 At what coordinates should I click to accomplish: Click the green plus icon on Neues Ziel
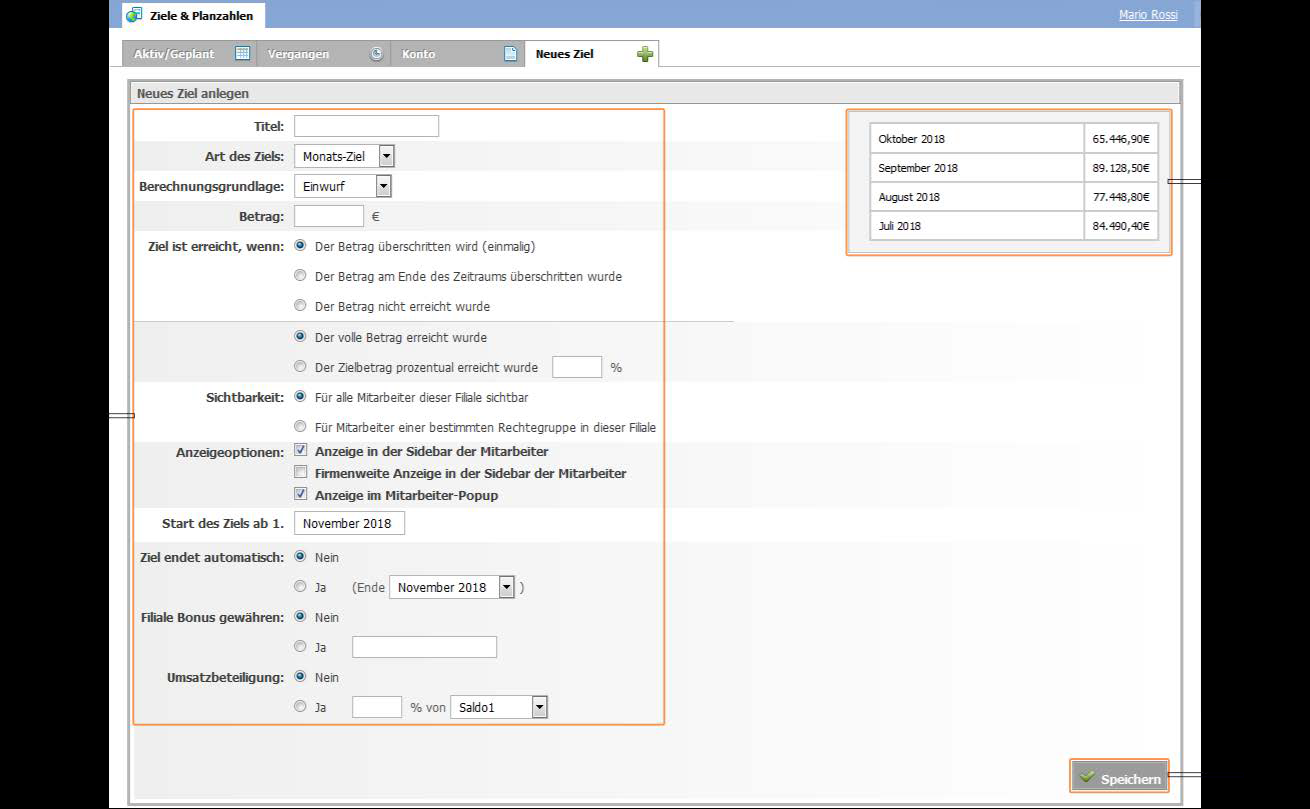point(645,54)
